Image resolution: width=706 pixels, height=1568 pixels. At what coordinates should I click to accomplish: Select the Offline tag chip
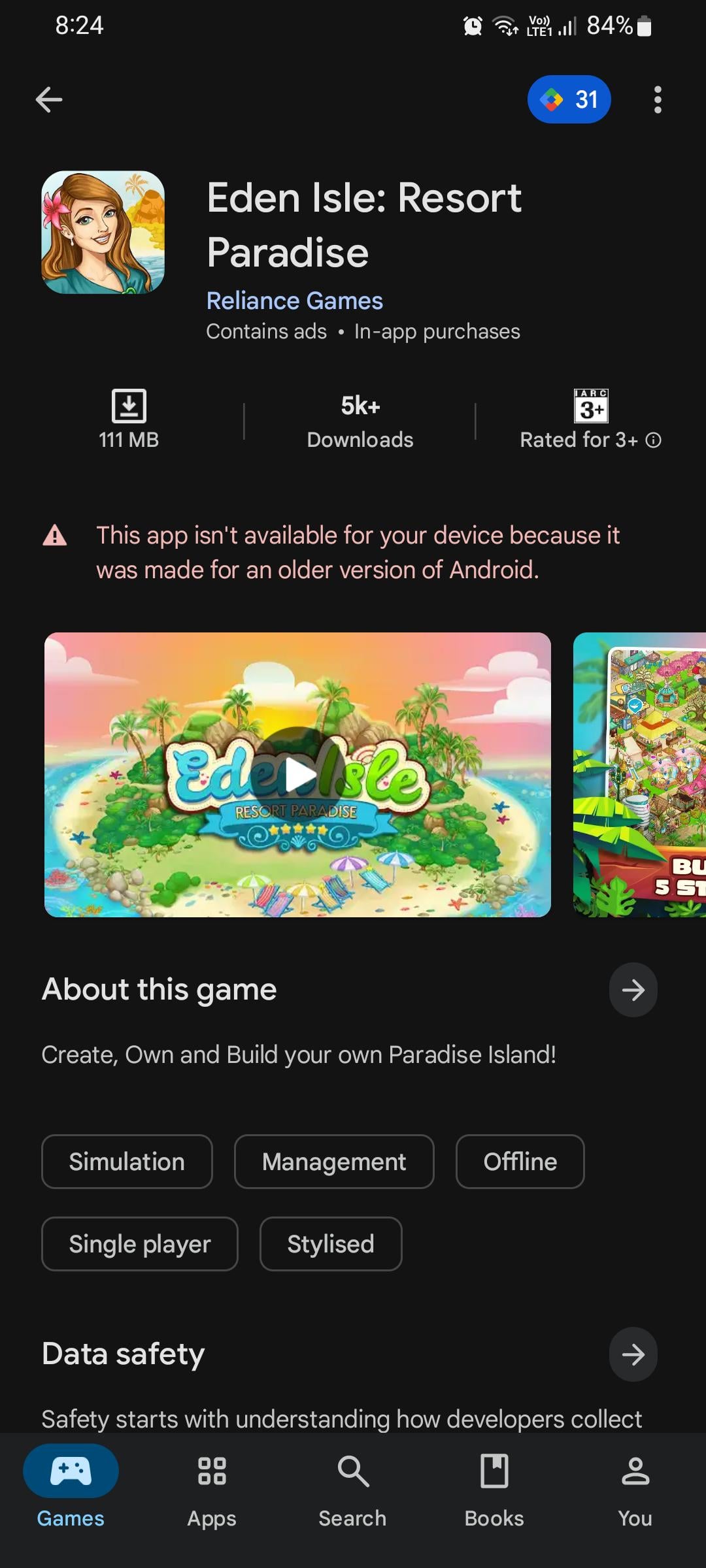tap(520, 1162)
